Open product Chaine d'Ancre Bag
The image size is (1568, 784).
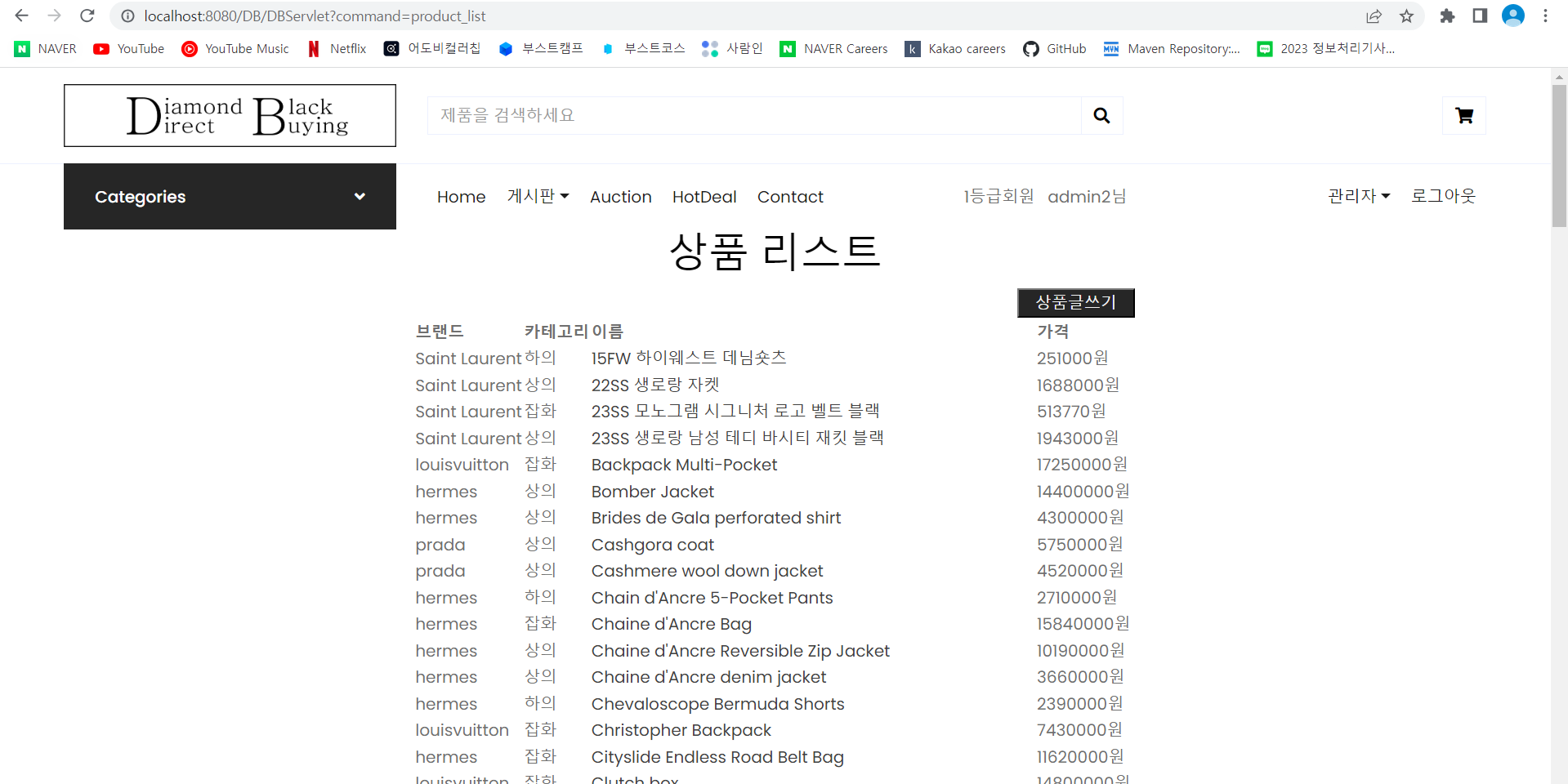click(x=672, y=624)
